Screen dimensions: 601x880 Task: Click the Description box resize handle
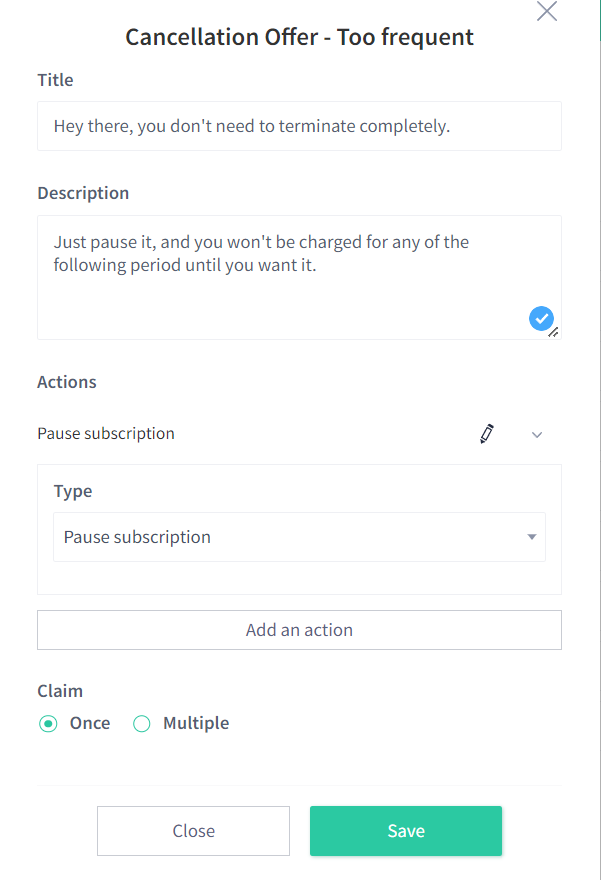coord(554,332)
